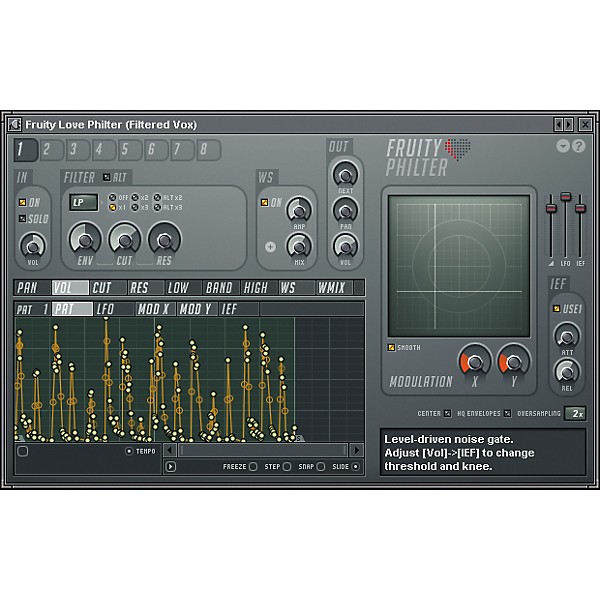Click the envelope play button
This screenshot has width=600, height=600.
[170, 466]
